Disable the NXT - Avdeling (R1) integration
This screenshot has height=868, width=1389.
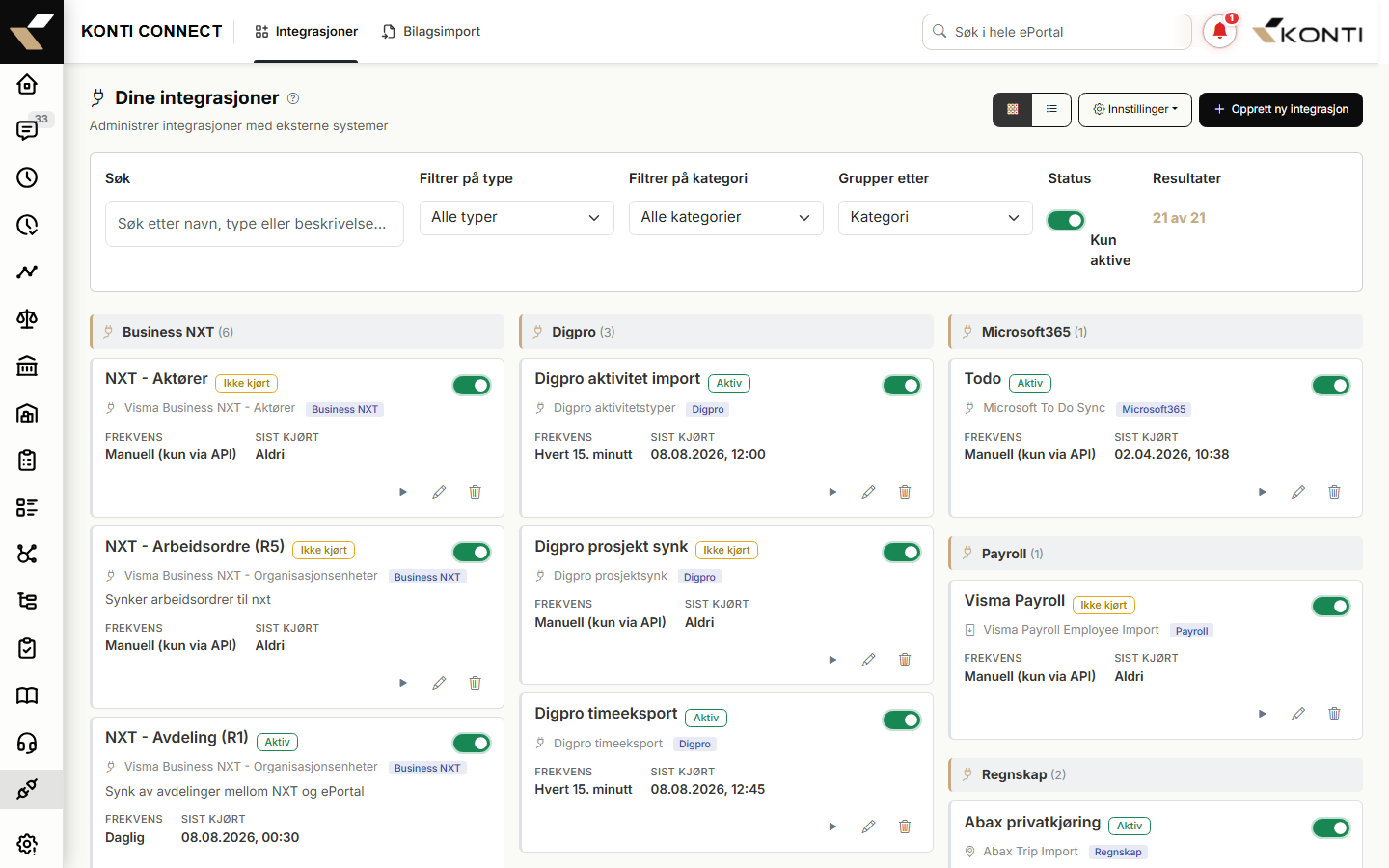click(472, 743)
